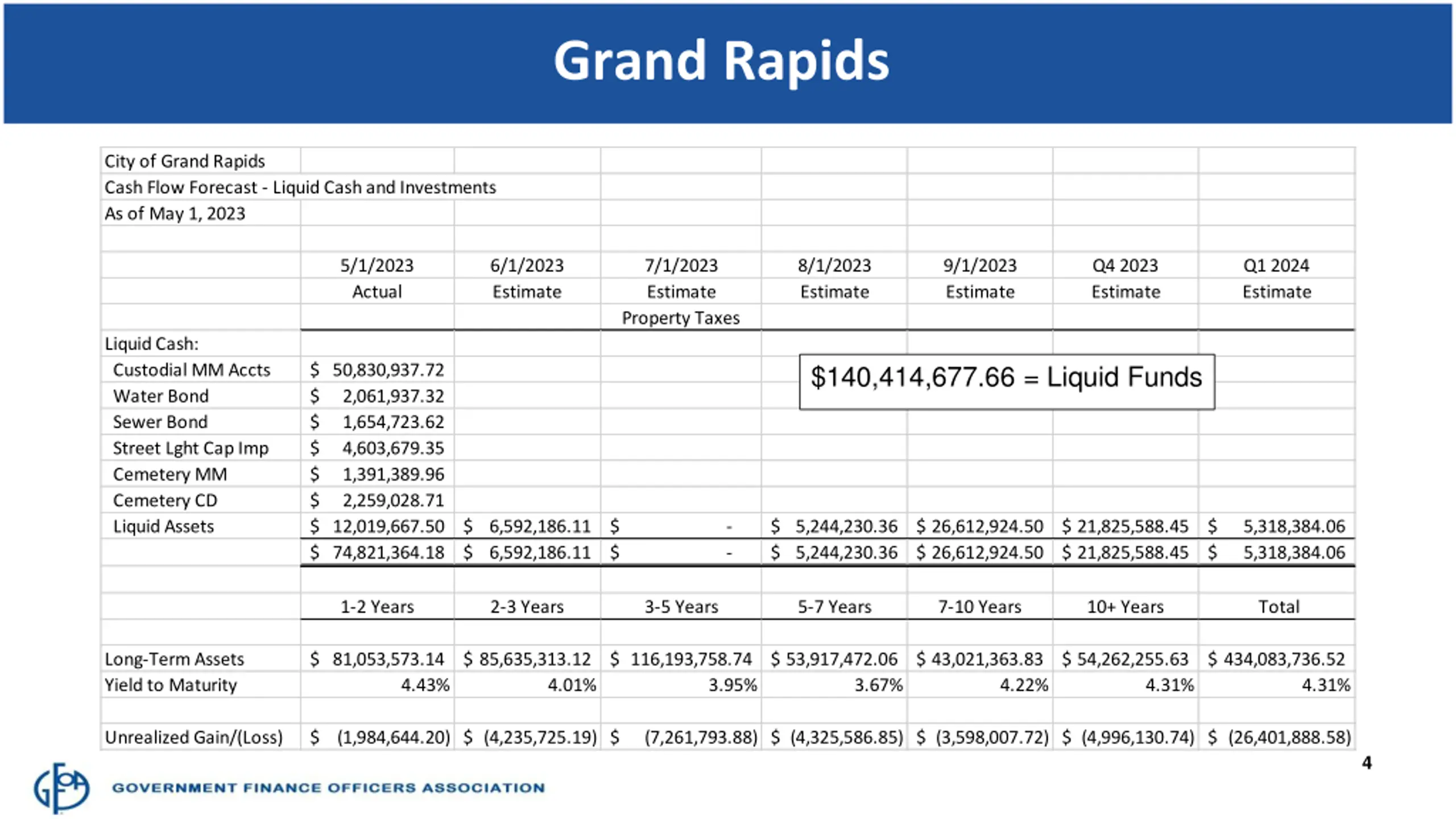
Task: Click the Unrealized Gain/(Loss) row label
Action: [x=193, y=737]
